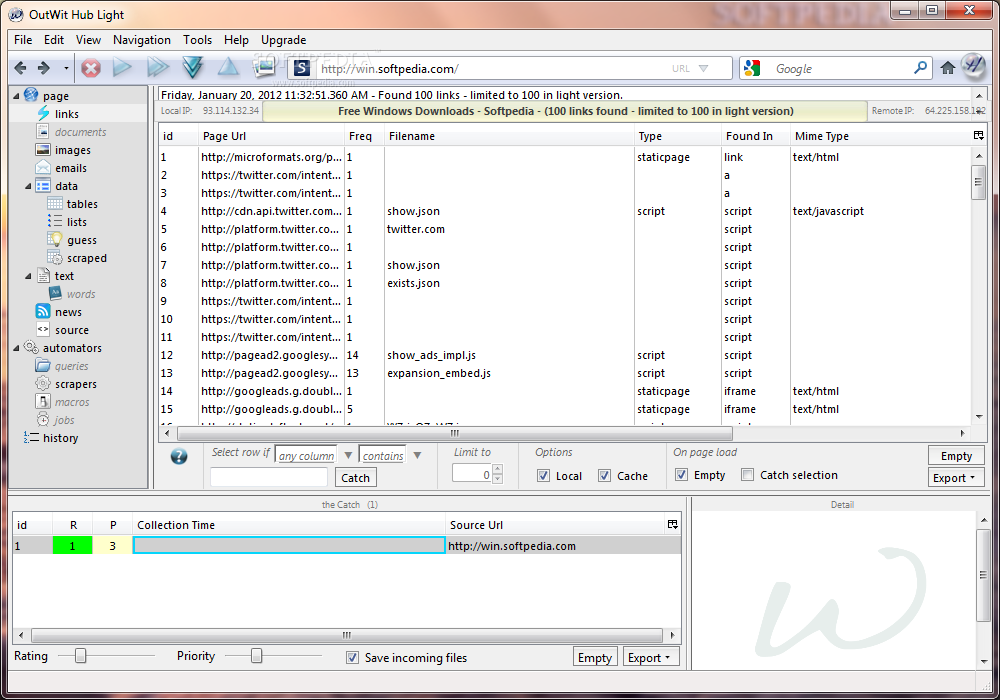Adjust the Rating slider
1000x700 pixels.
click(x=80, y=655)
